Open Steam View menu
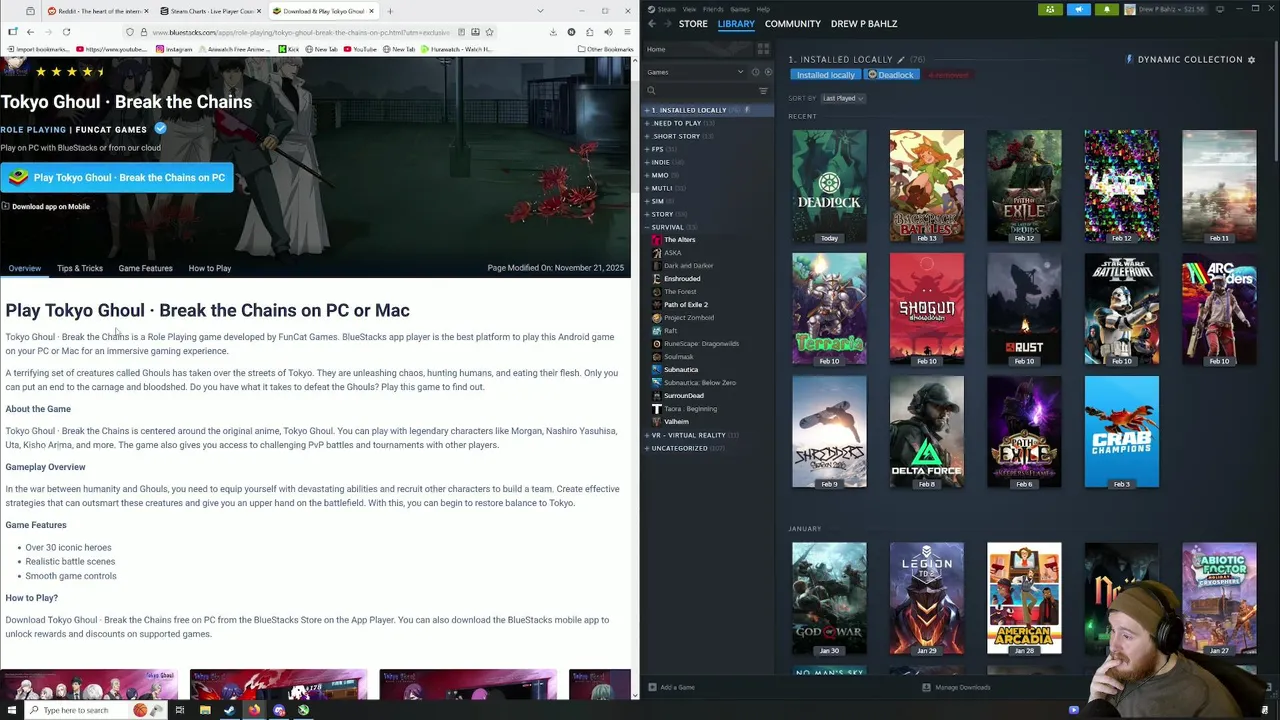The width and height of the screenshot is (1280, 720). pyautogui.click(x=689, y=9)
